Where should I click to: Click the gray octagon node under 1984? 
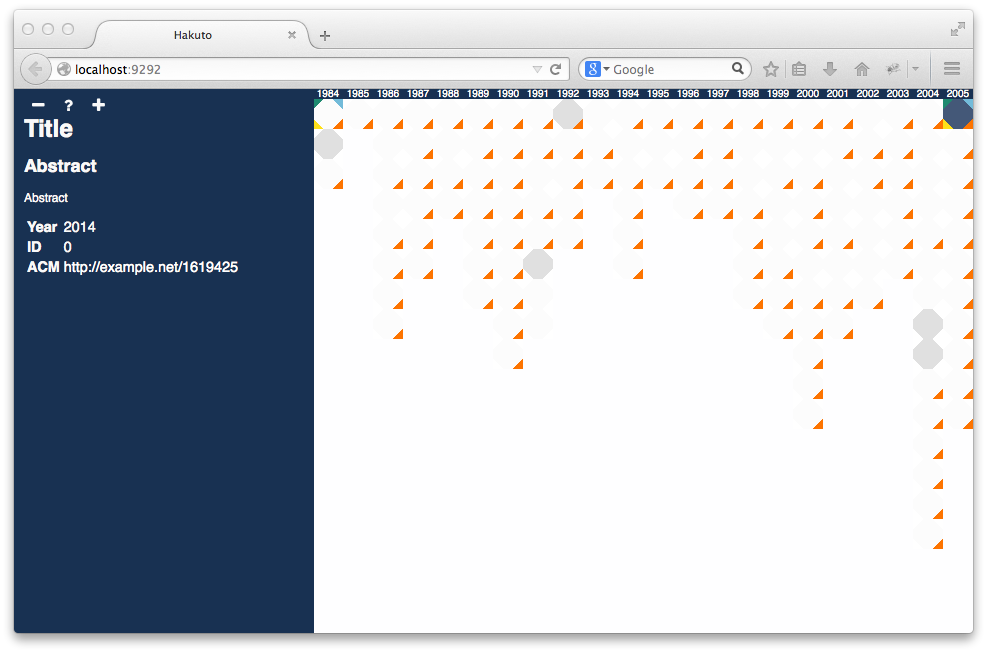328,144
